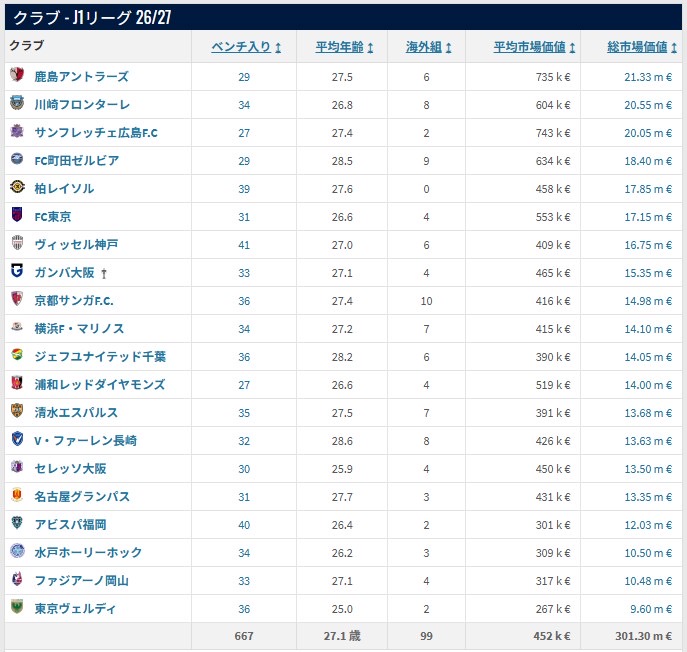Screen dimensions: 687x652
Task: Sort table by 平均年齢 column
Action: tap(344, 47)
